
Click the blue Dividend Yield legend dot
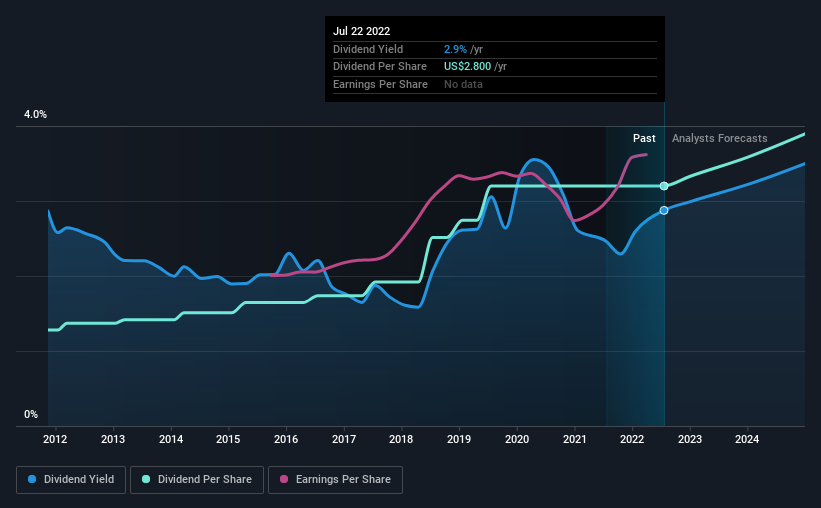coord(32,479)
